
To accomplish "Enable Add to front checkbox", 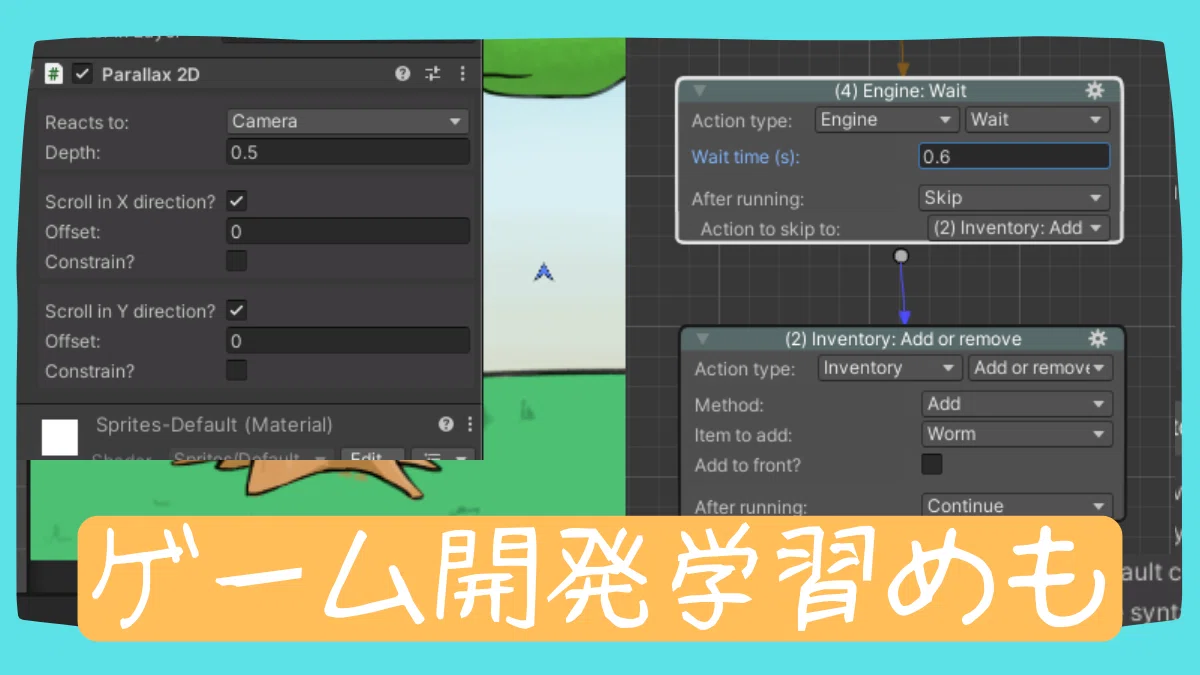I will tap(932, 464).
